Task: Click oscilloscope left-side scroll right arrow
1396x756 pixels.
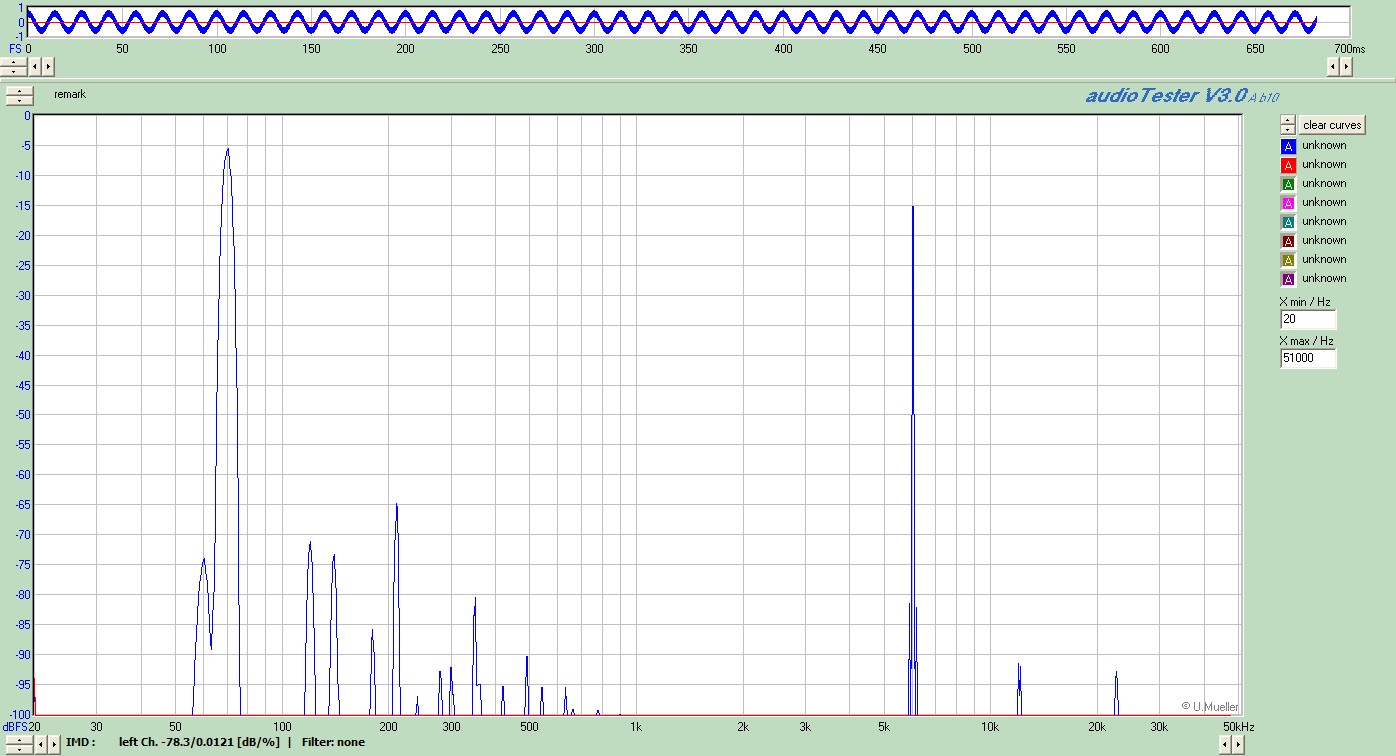Action: 48,66
